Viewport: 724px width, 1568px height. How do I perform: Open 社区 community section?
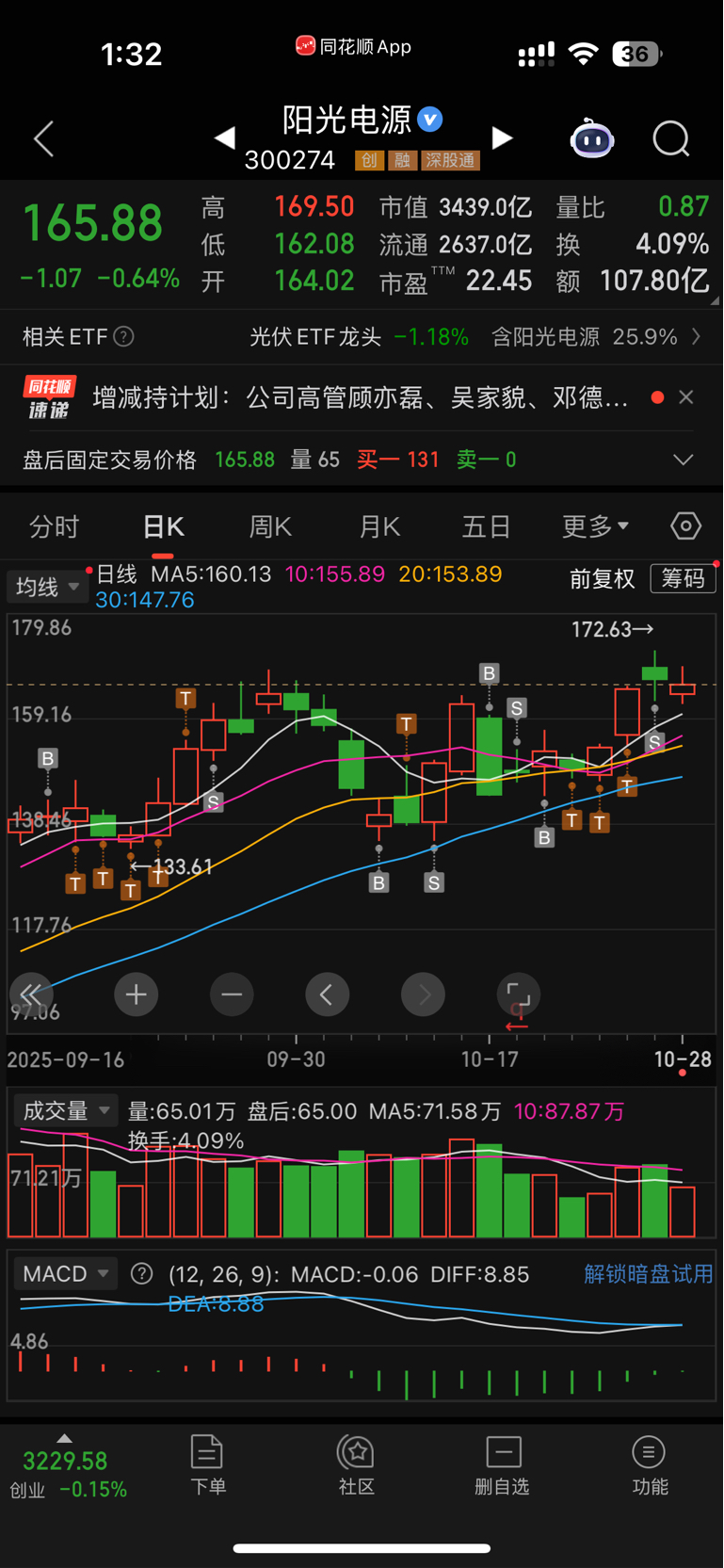pyautogui.click(x=357, y=1465)
